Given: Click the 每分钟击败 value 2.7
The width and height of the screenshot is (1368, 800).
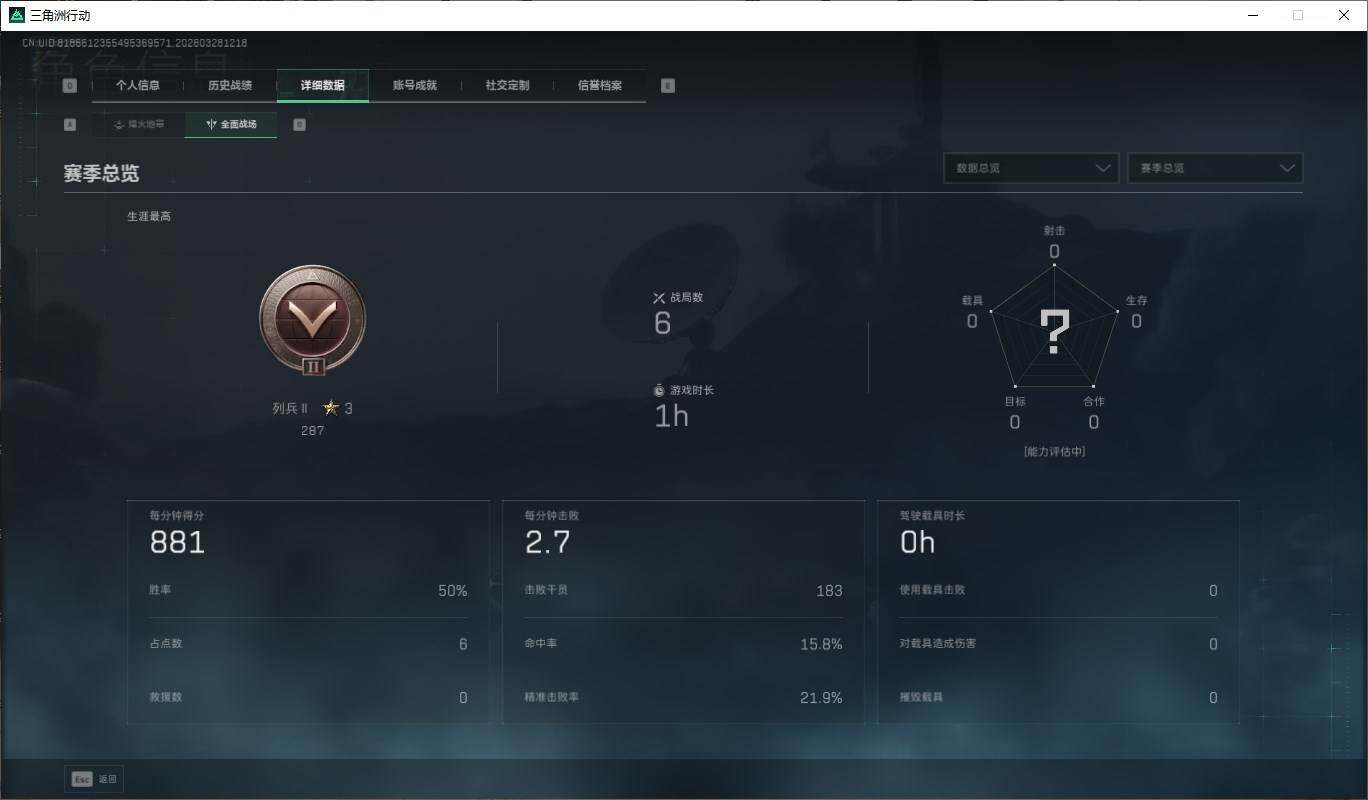Looking at the screenshot, I should coord(548,543).
